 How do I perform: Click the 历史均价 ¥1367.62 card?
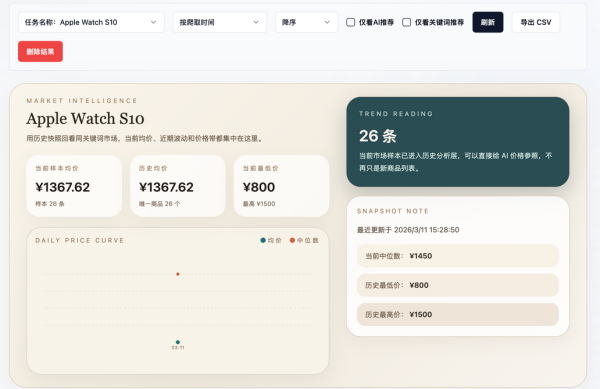[178, 186]
